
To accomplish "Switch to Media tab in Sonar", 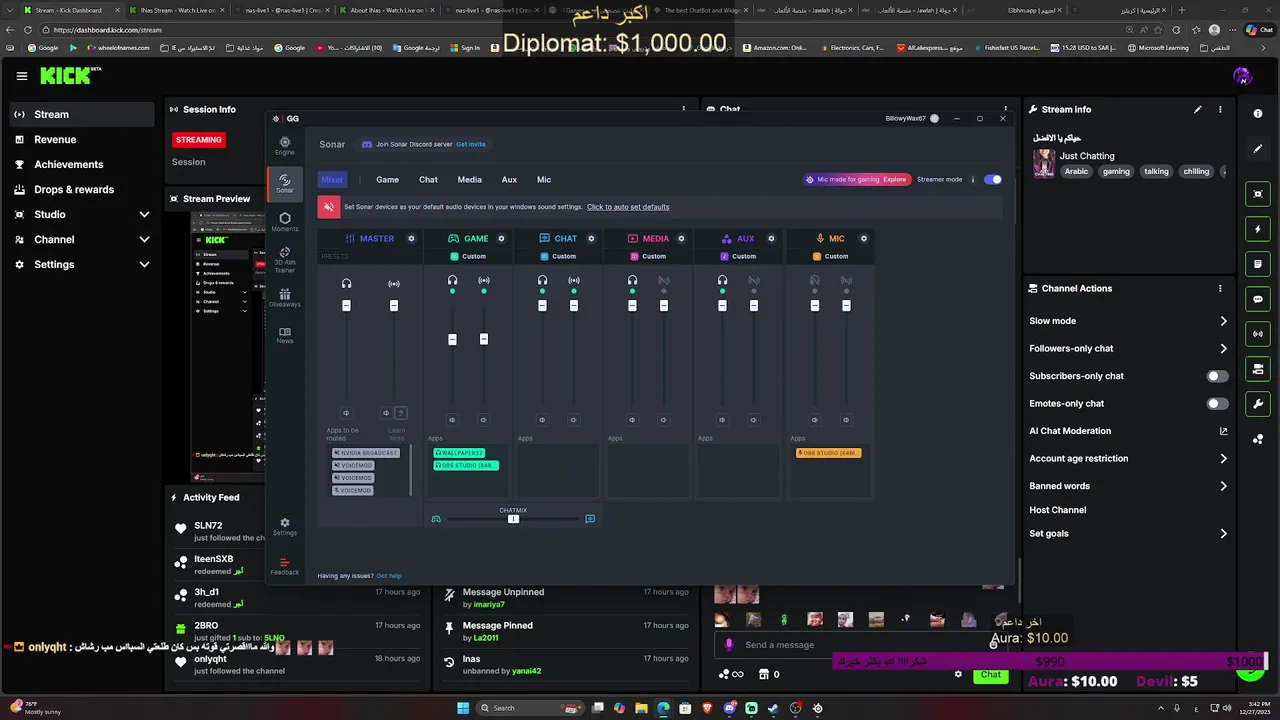I will click(469, 180).
